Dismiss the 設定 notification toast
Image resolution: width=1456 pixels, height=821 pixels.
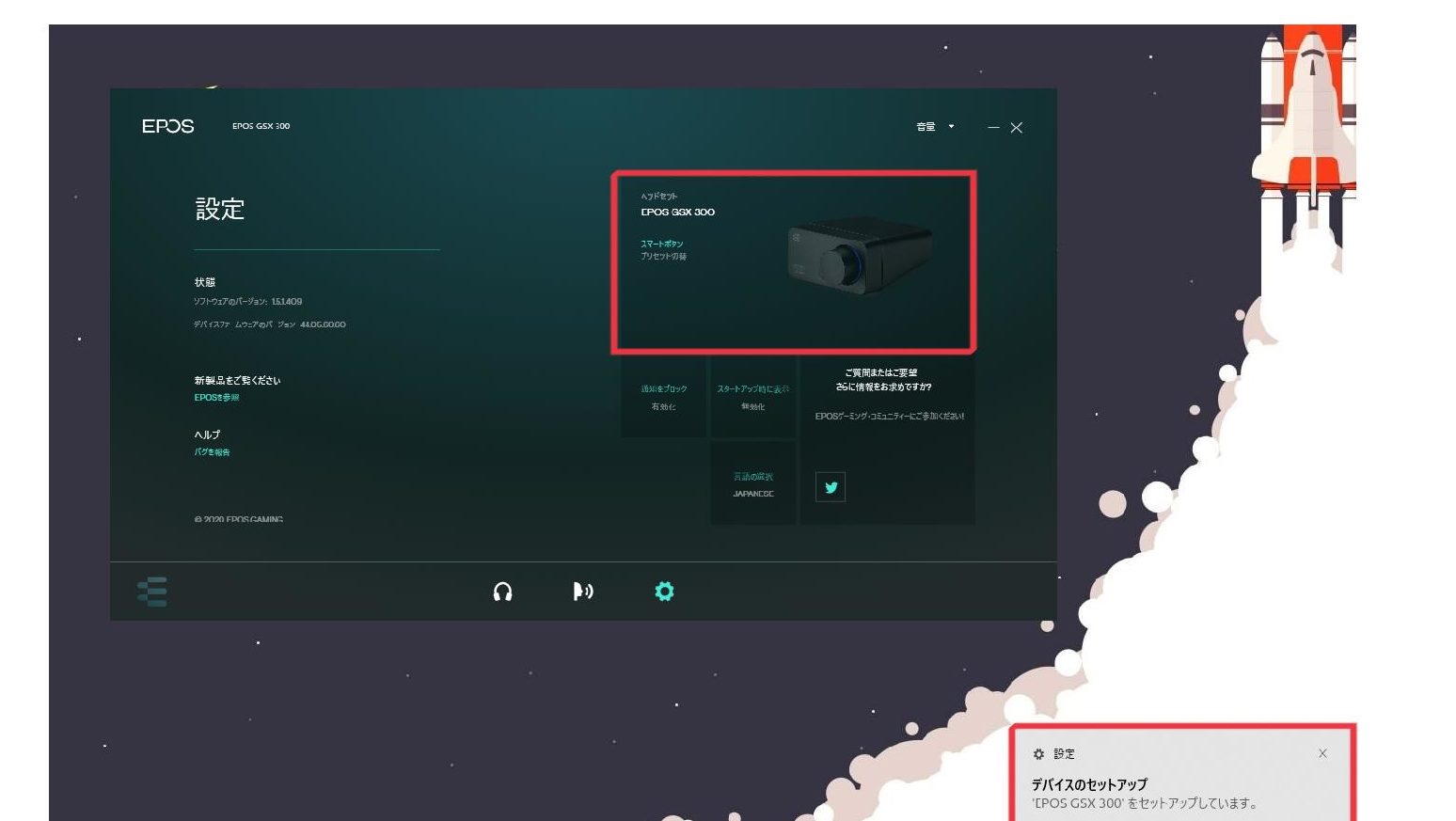[1322, 753]
